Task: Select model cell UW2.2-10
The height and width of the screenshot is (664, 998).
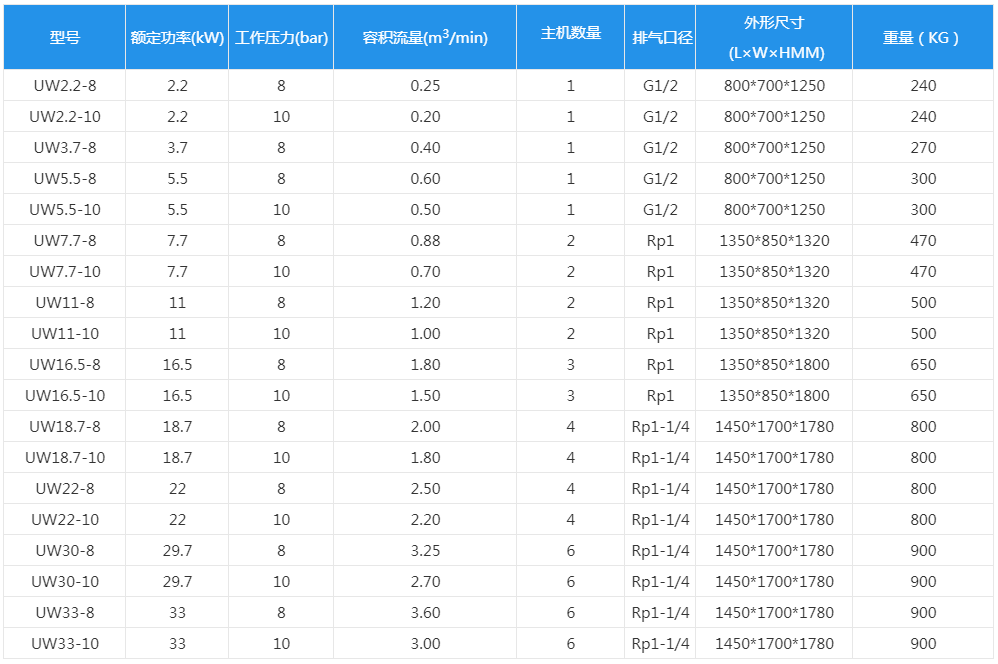Action: (x=65, y=117)
